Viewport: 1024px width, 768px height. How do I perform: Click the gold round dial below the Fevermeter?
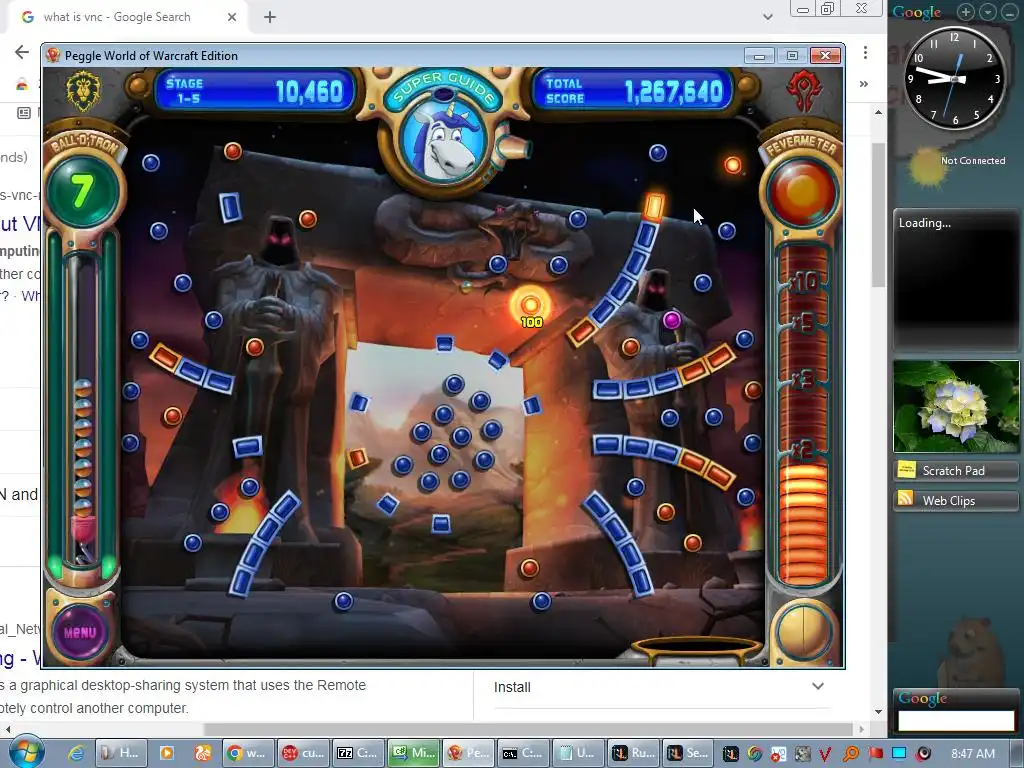[803, 631]
